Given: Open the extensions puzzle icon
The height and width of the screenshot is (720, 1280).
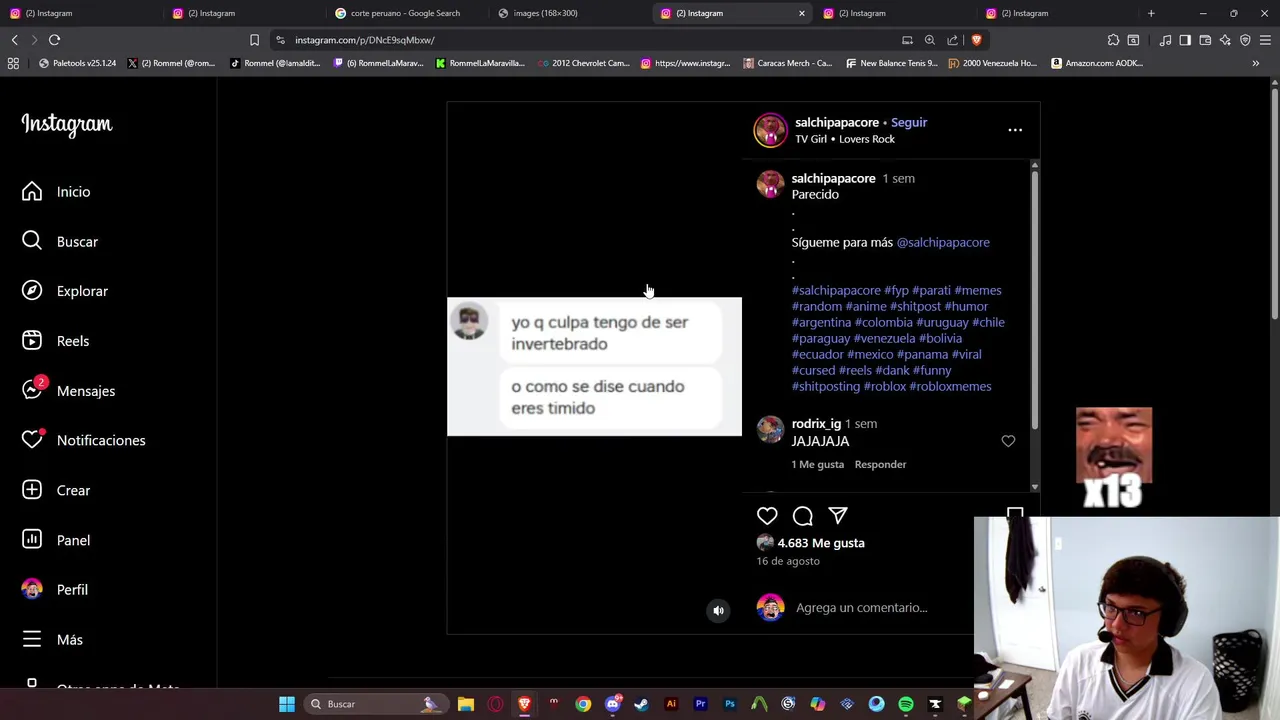Looking at the screenshot, I should [1113, 40].
